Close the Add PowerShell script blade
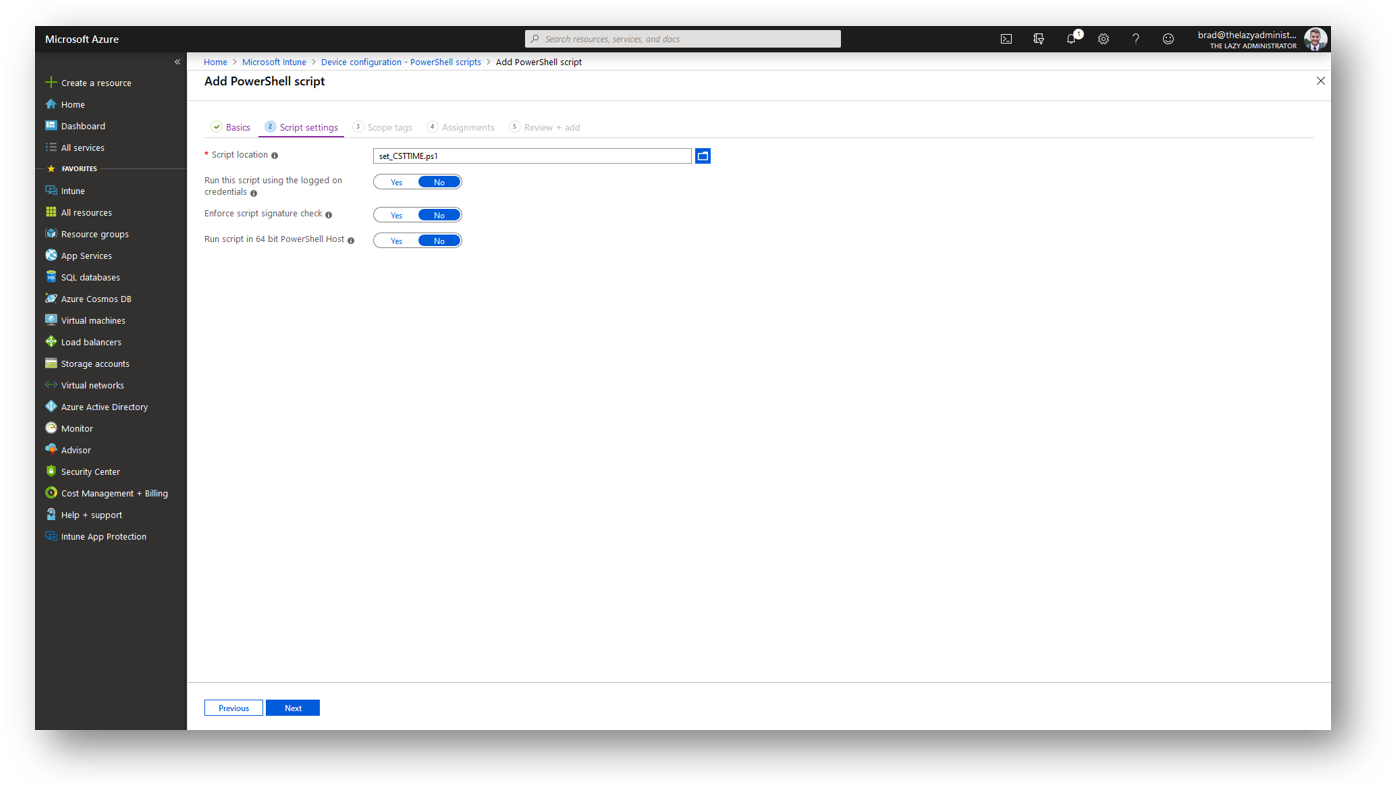This screenshot has width=1396, height=786. pos(1320,81)
